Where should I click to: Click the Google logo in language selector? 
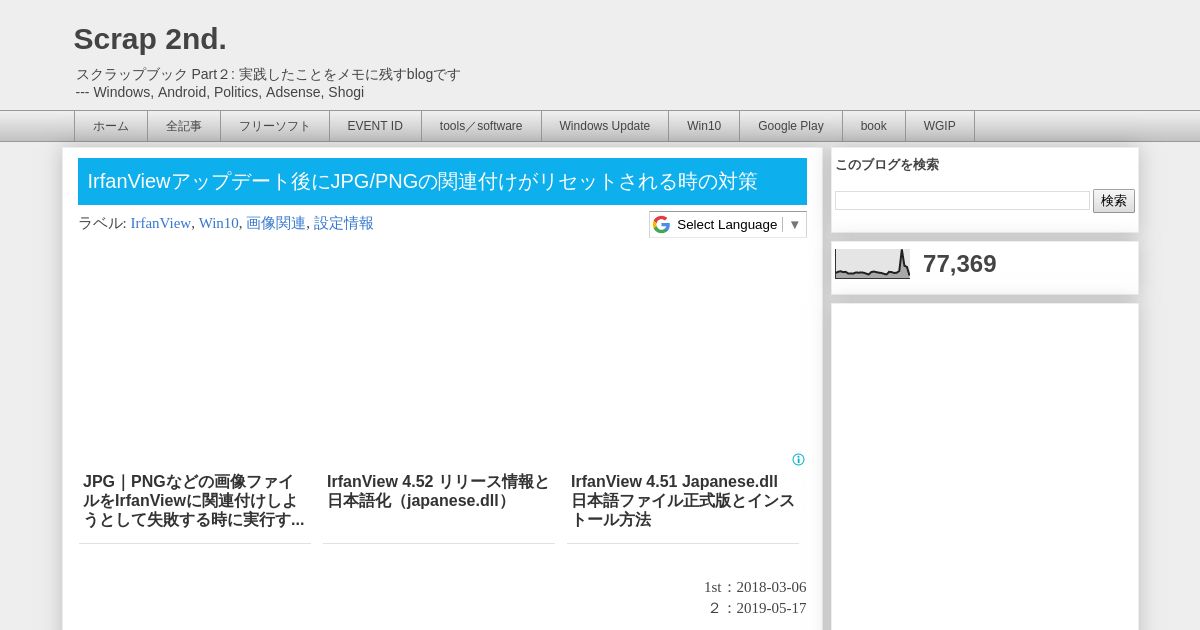pos(661,224)
